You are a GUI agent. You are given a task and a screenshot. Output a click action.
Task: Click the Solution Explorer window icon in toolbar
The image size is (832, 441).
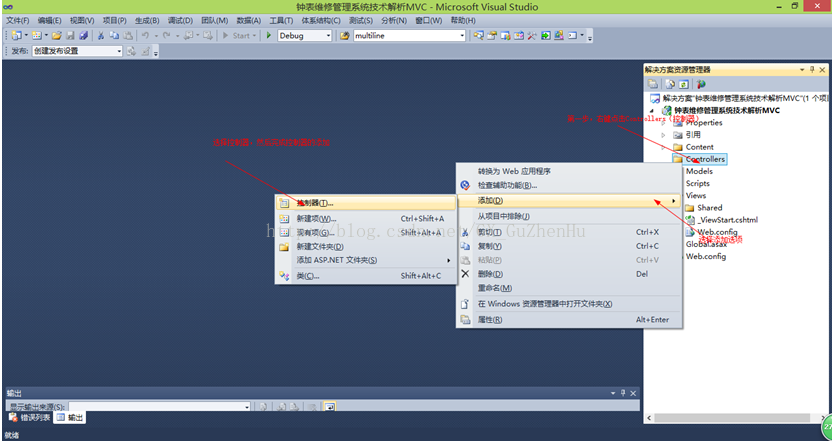coord(479,36)
